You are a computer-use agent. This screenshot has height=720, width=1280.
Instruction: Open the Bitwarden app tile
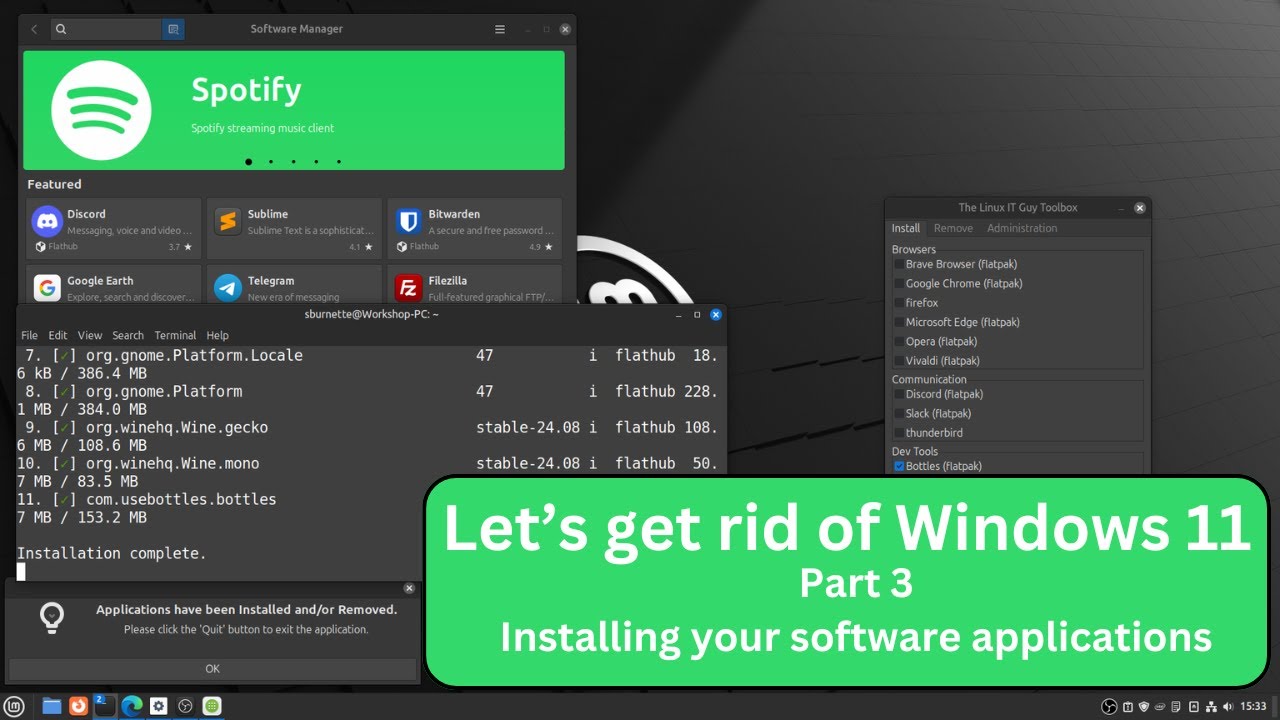[474, 229]
